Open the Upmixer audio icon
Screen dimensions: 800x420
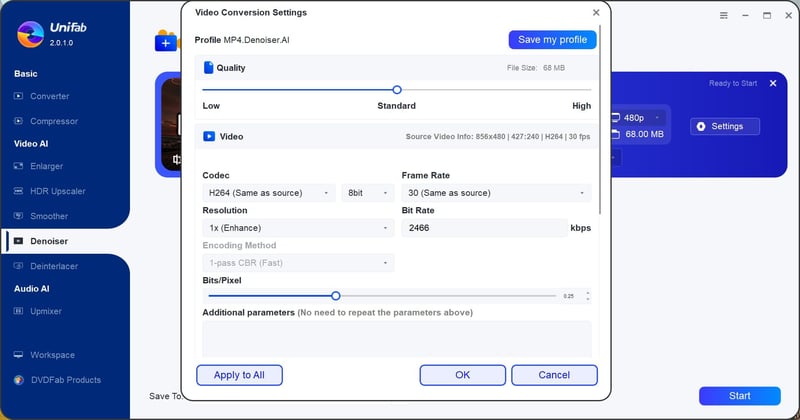coord(19,311)
